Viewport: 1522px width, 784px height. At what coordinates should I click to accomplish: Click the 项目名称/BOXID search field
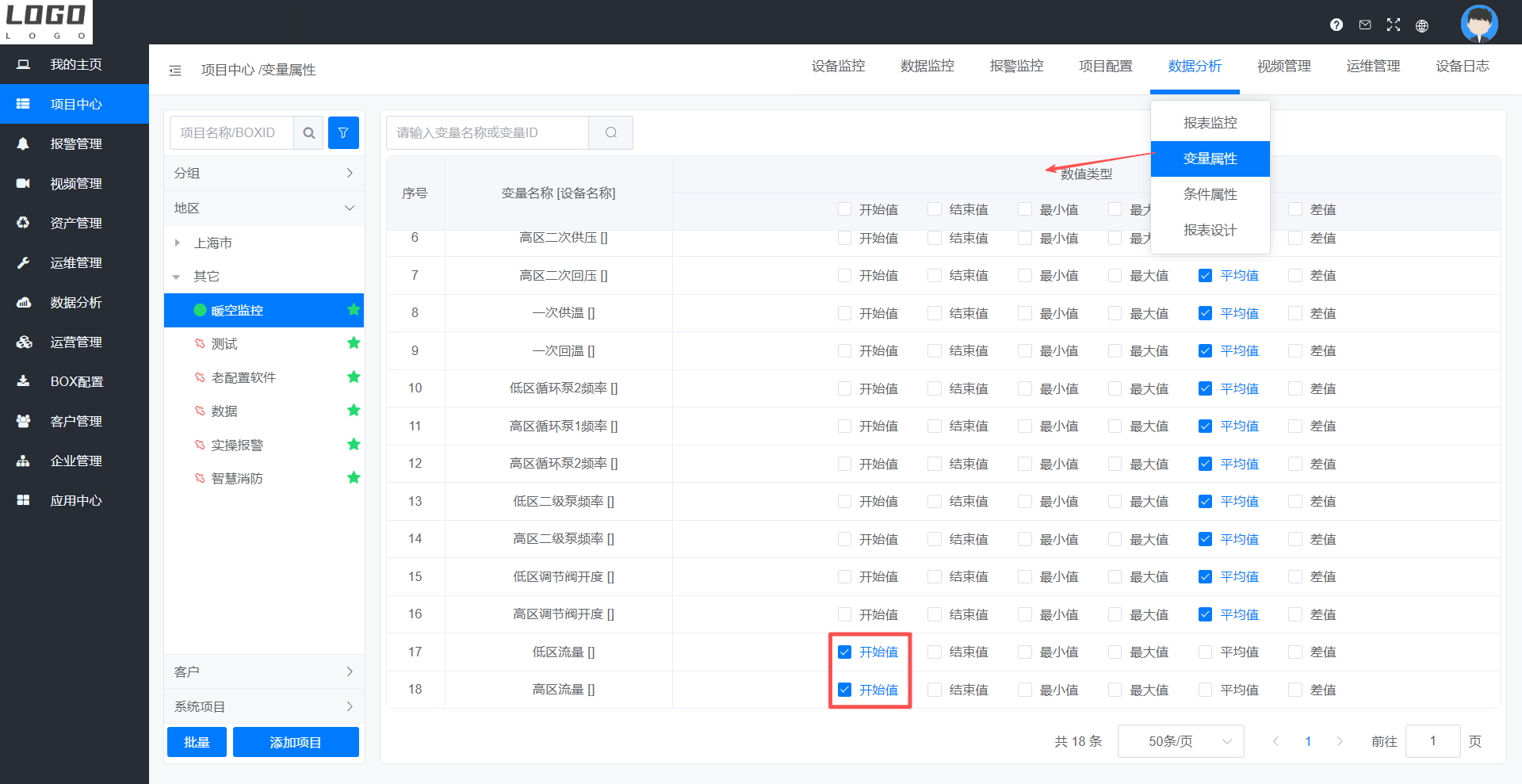click(231, 133)
